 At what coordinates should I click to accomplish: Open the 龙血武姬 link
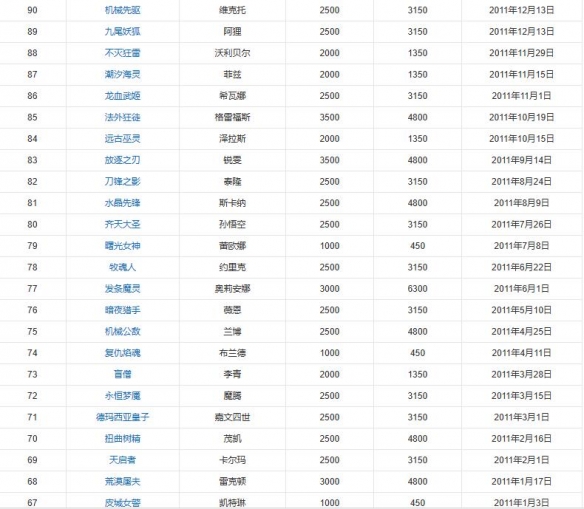[x=123, y=96]
